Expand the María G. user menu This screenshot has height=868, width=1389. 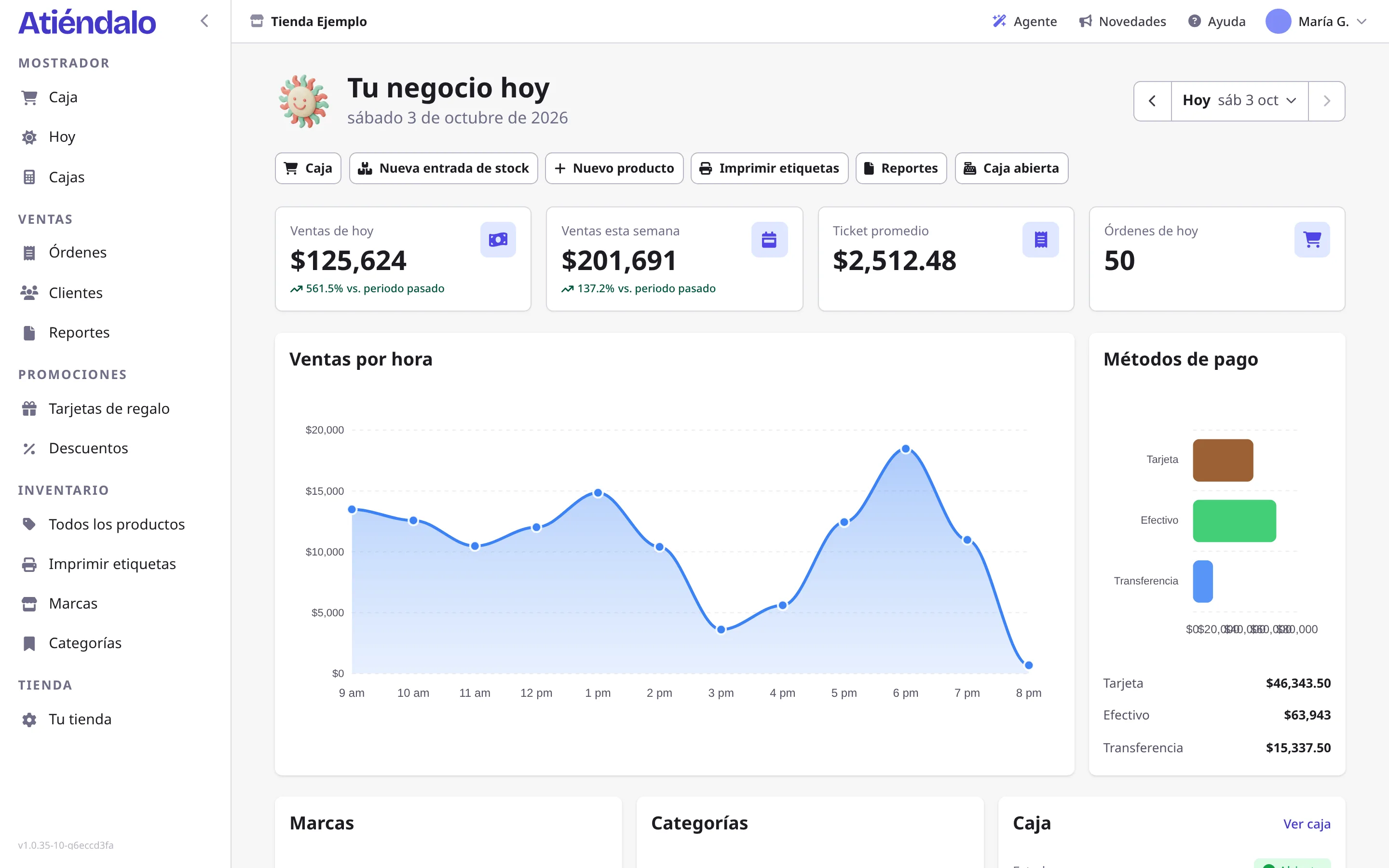point(1317,21)
